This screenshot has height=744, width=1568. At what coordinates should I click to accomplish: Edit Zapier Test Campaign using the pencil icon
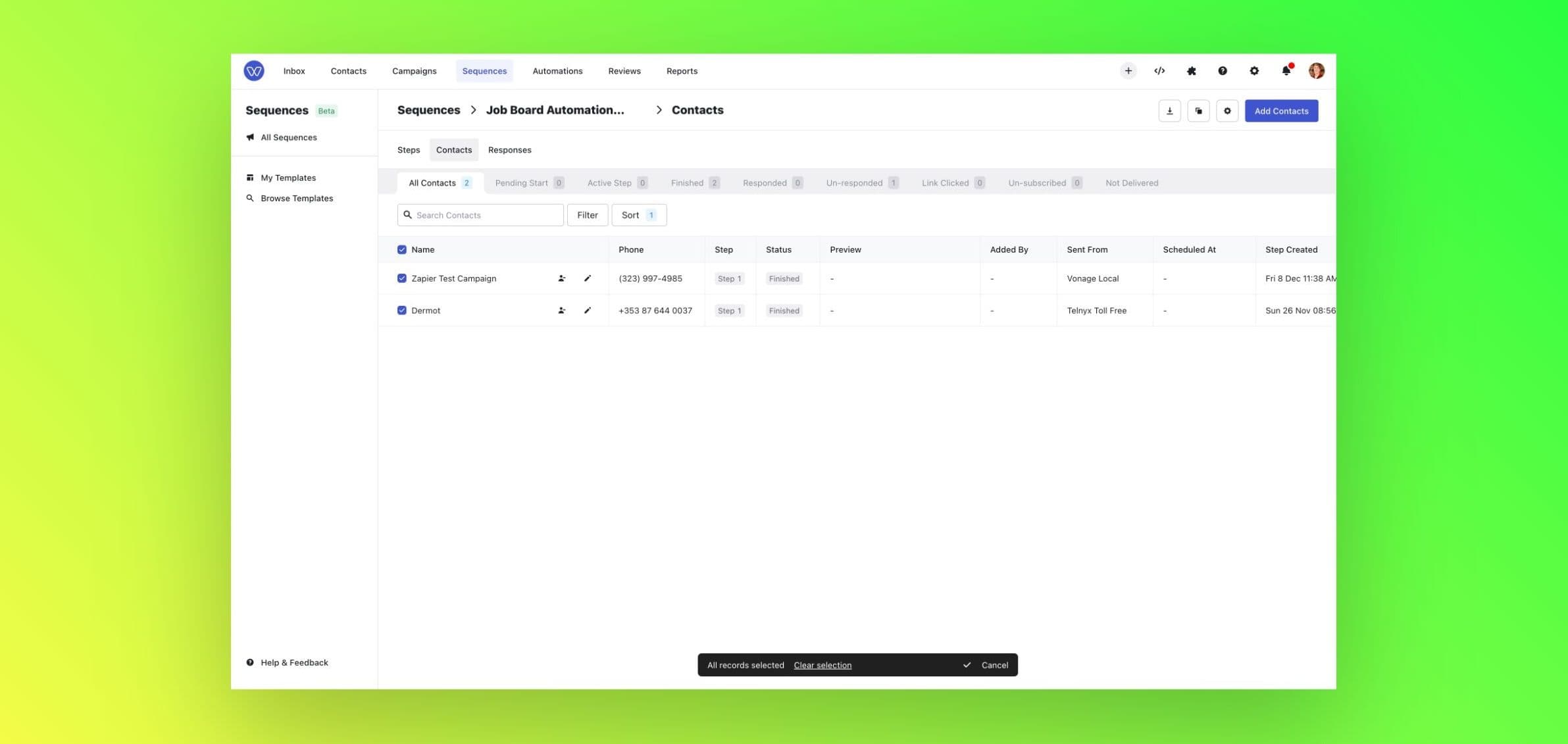588,278
